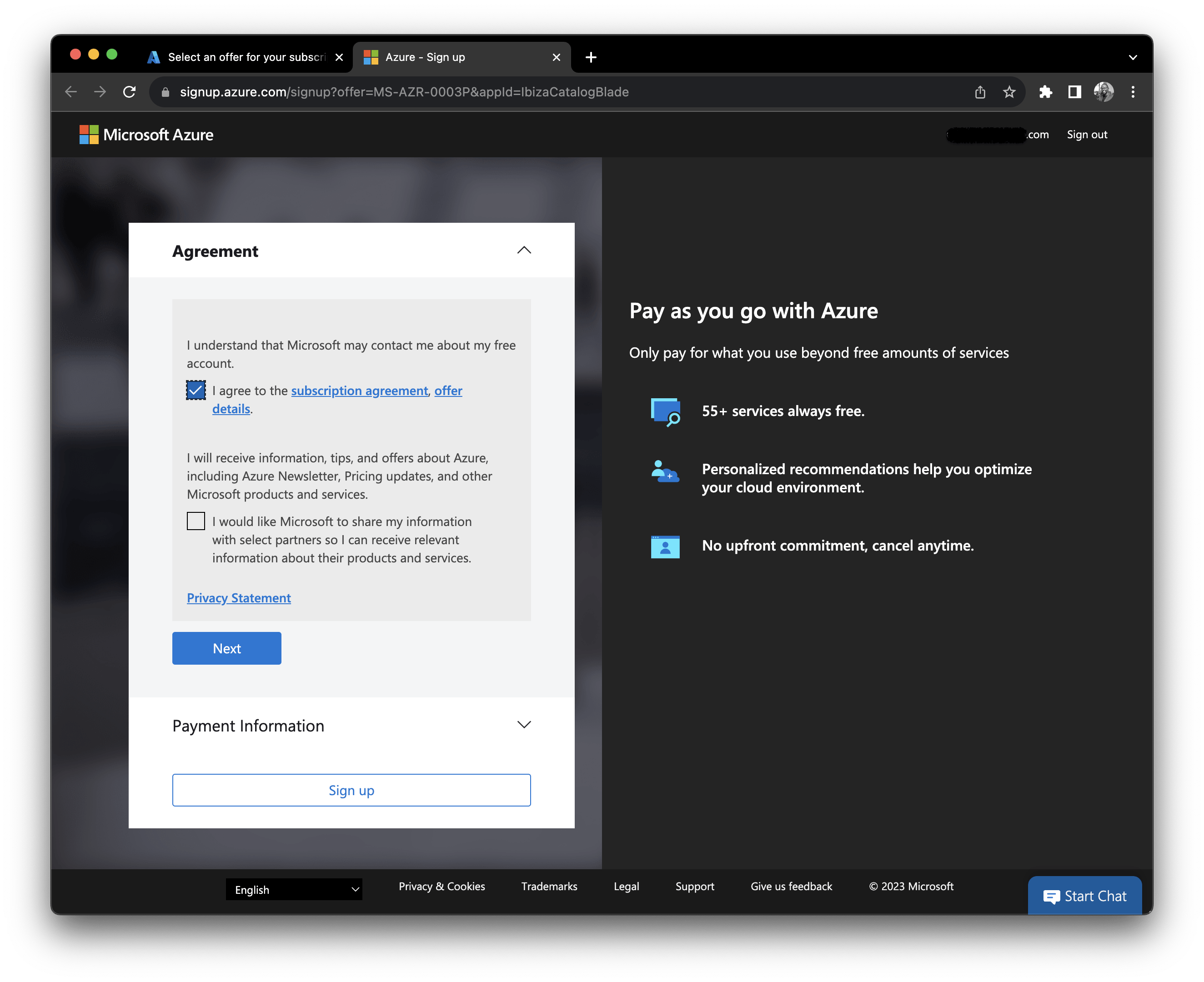Screen dimensions: 1204x982
Task: Switch to the Select an offer tab
Action: (238, 56)
